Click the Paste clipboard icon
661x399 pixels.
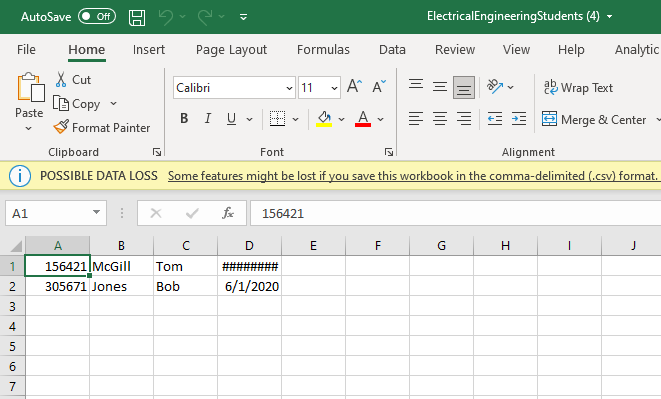pyautogui.click(x=30, y=87)
